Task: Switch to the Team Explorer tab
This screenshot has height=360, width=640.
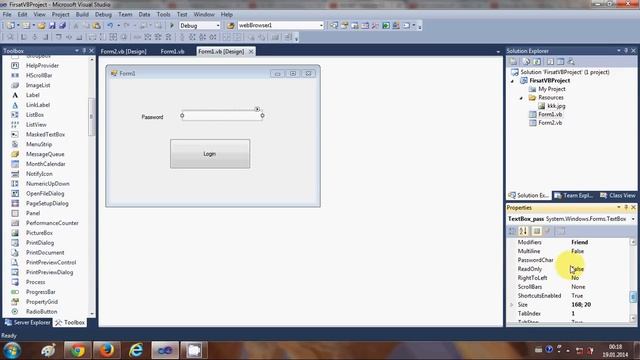Action: (x=574, y=196)
